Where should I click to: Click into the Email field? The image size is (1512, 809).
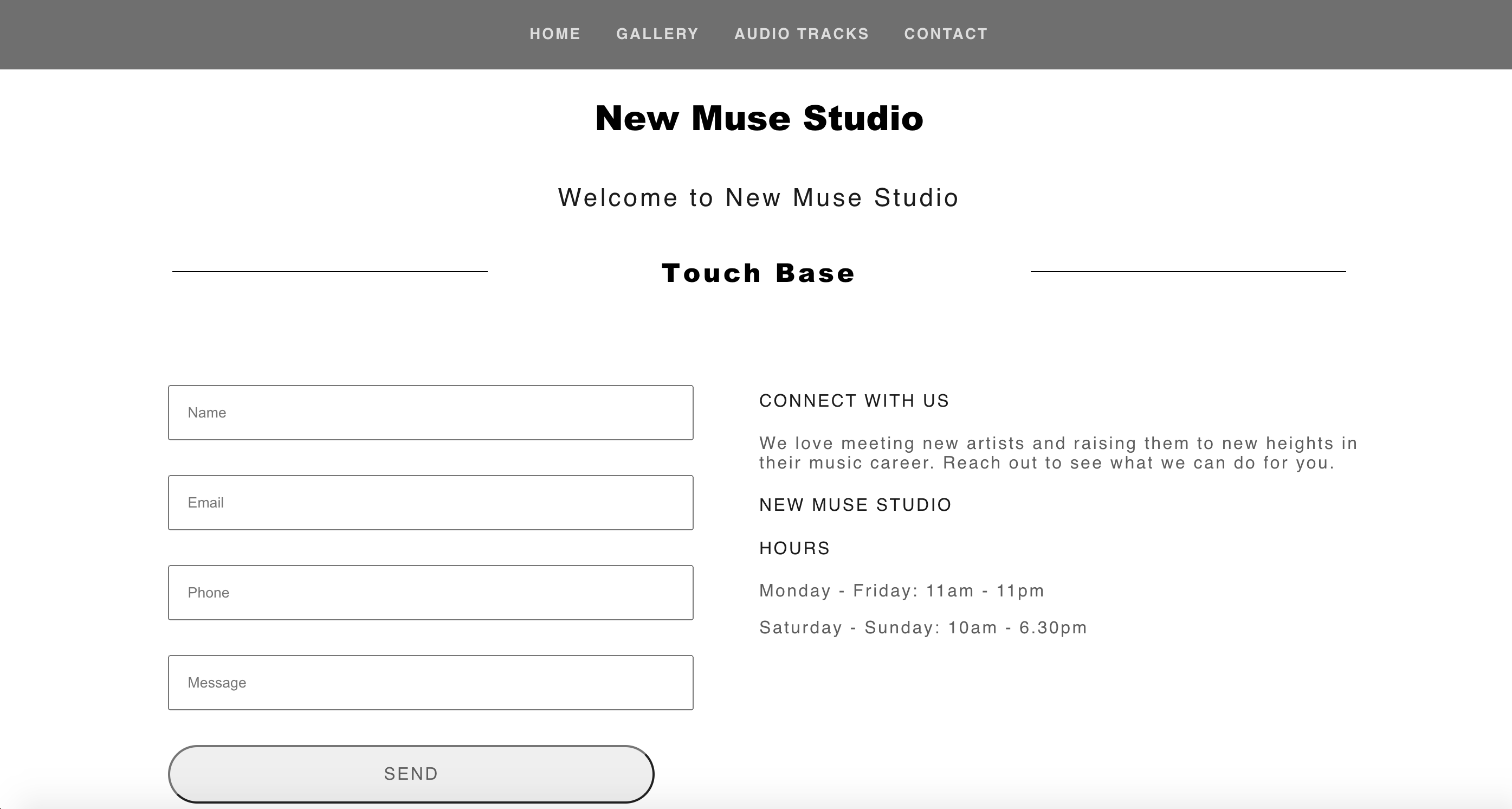431,503
